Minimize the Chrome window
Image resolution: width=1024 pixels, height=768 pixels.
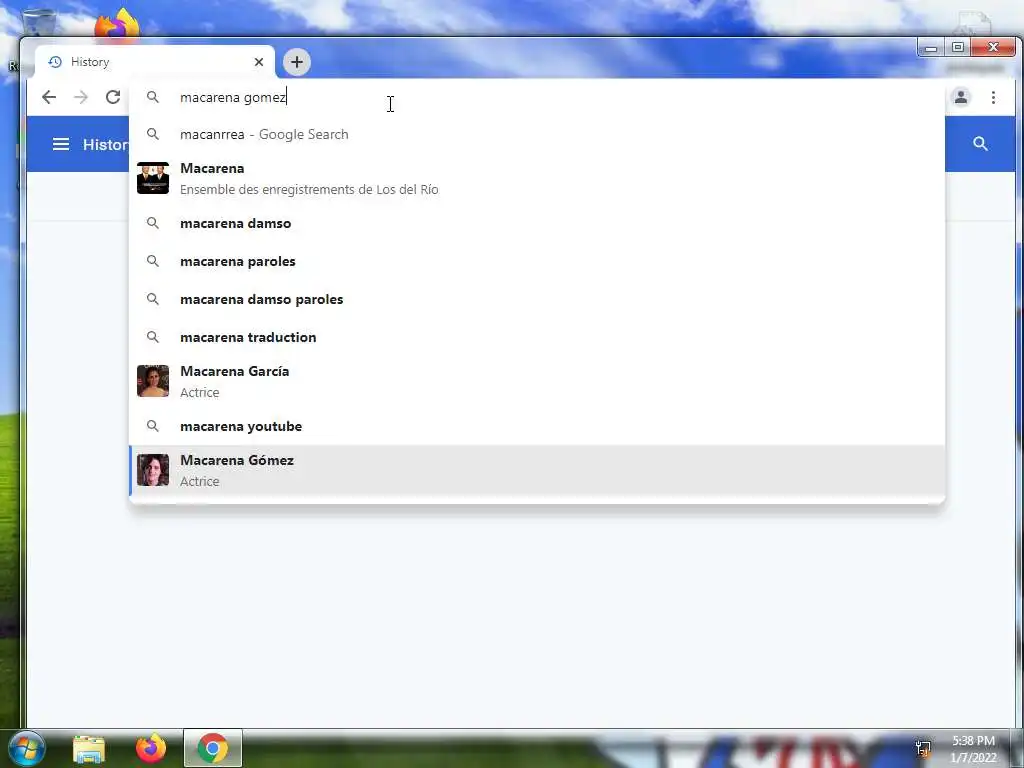931,48
